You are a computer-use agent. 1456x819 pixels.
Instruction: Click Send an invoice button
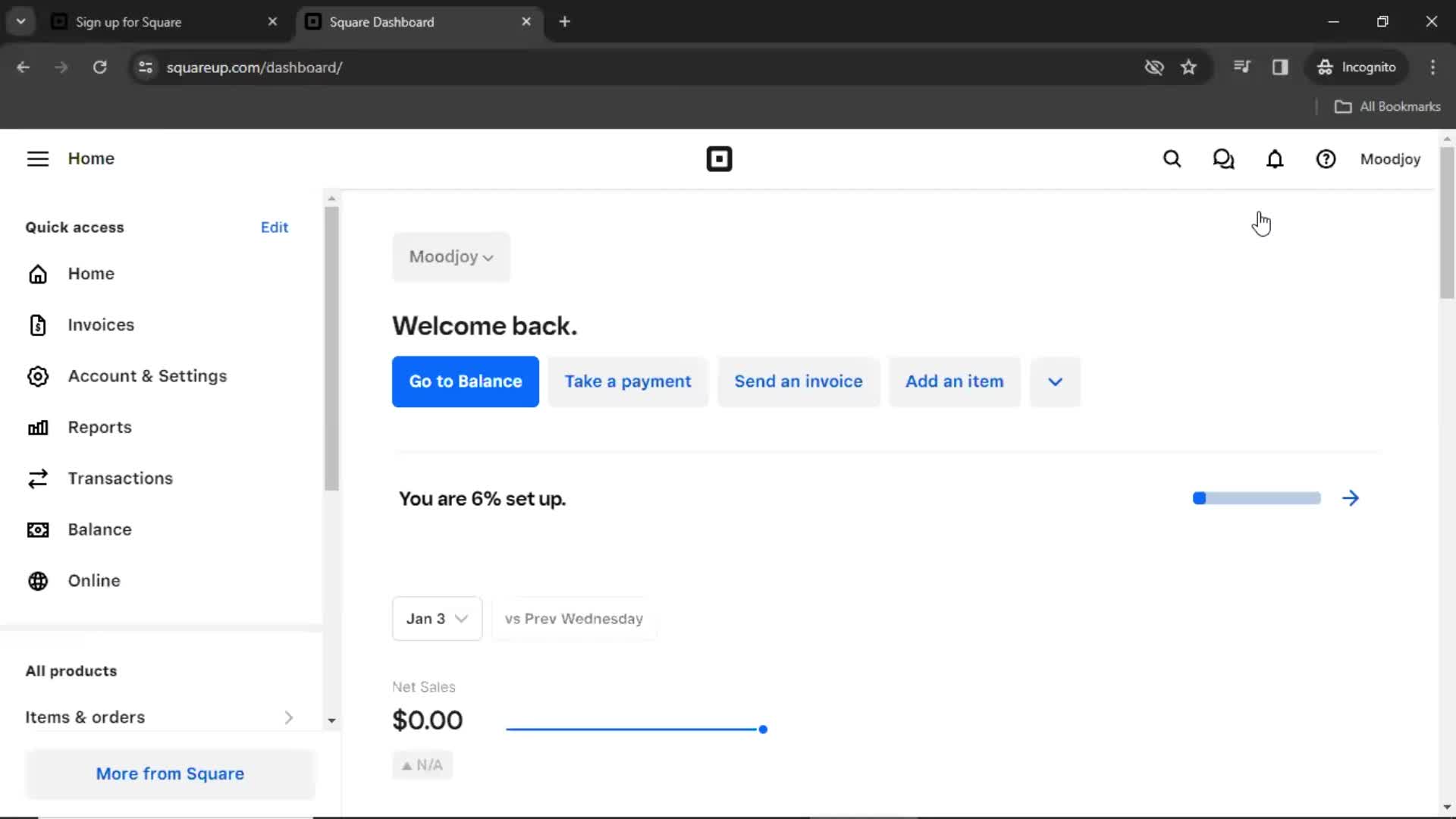pos(798,381)
